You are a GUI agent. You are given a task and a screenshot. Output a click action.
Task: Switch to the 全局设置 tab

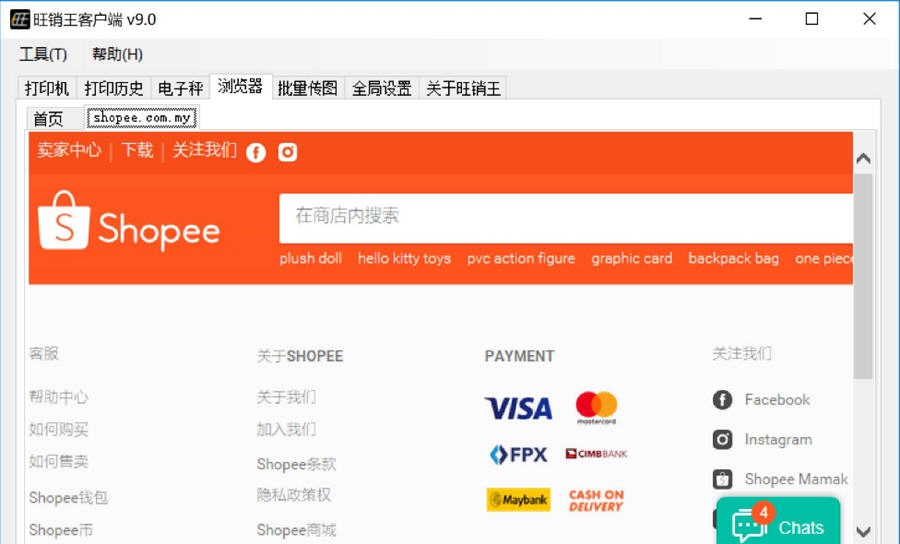(x=382, y=88)
